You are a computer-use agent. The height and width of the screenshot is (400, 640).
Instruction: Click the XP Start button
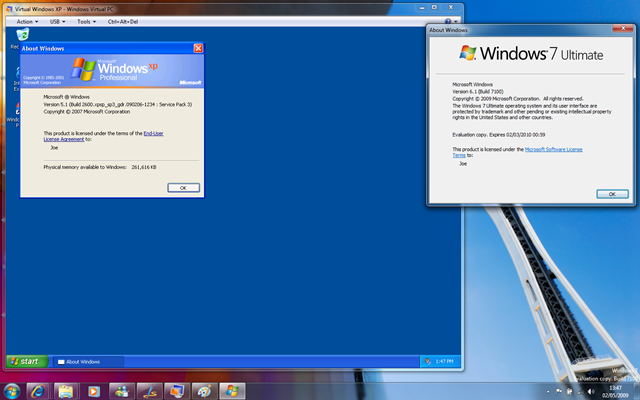[x=27, y=361]
